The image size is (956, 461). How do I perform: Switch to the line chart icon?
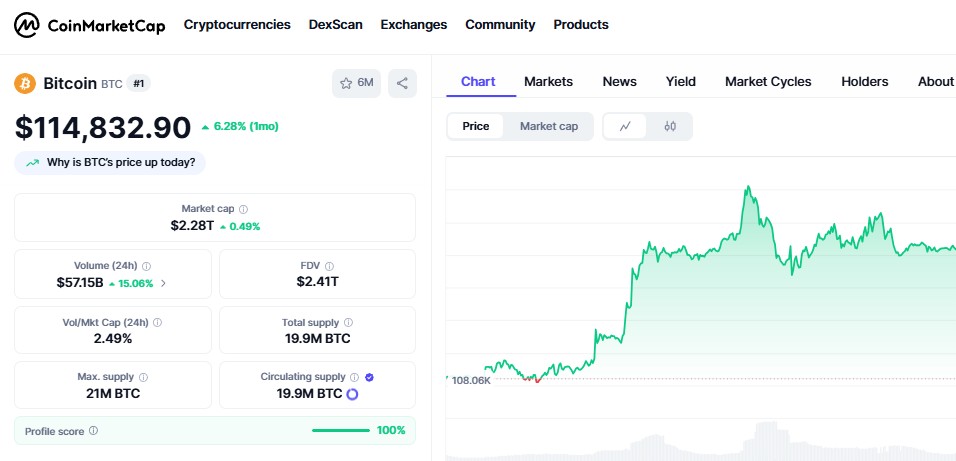tap(625, 126)
